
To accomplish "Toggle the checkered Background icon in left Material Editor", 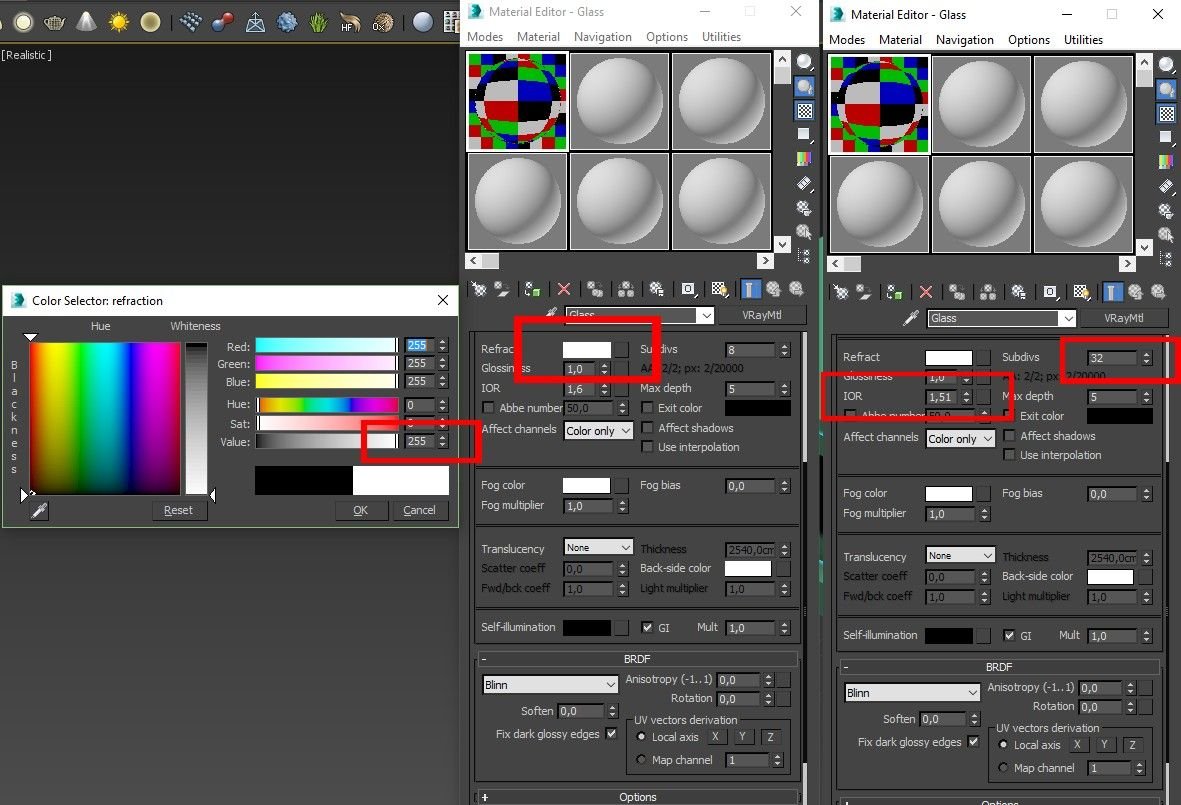I will (804, 110).
